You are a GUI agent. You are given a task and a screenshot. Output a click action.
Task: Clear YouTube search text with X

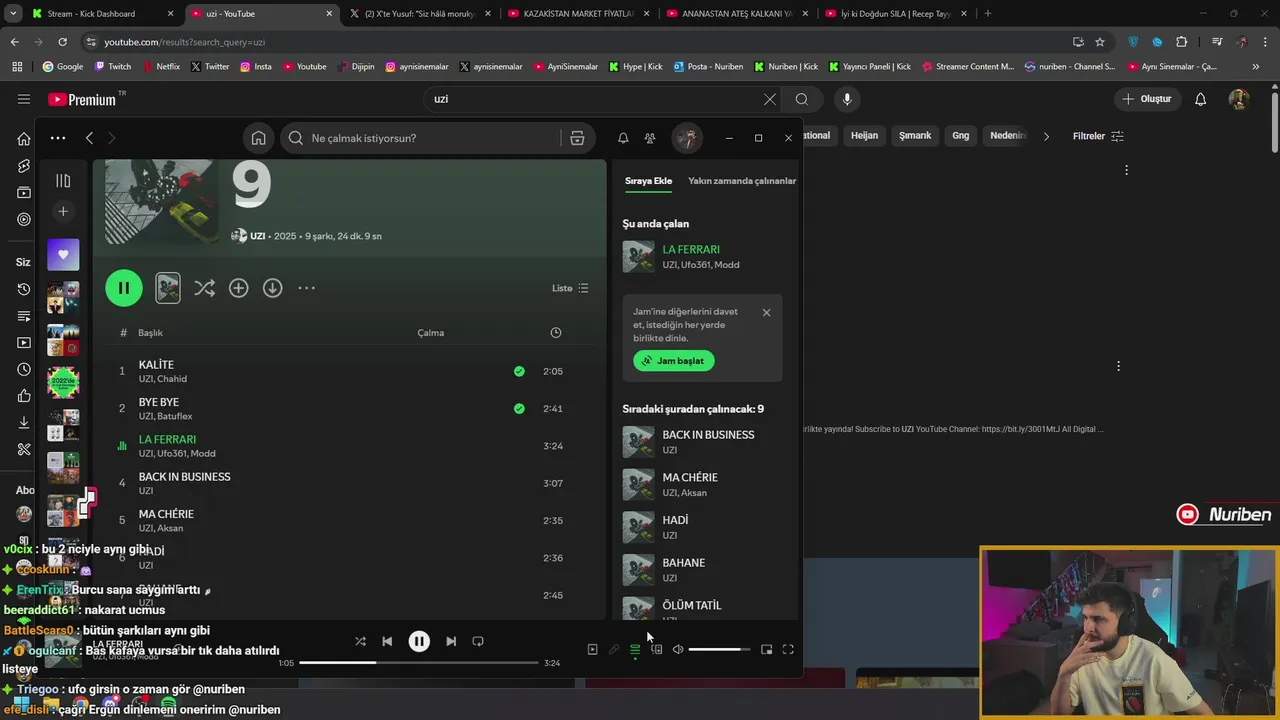(x=769, y=99)
